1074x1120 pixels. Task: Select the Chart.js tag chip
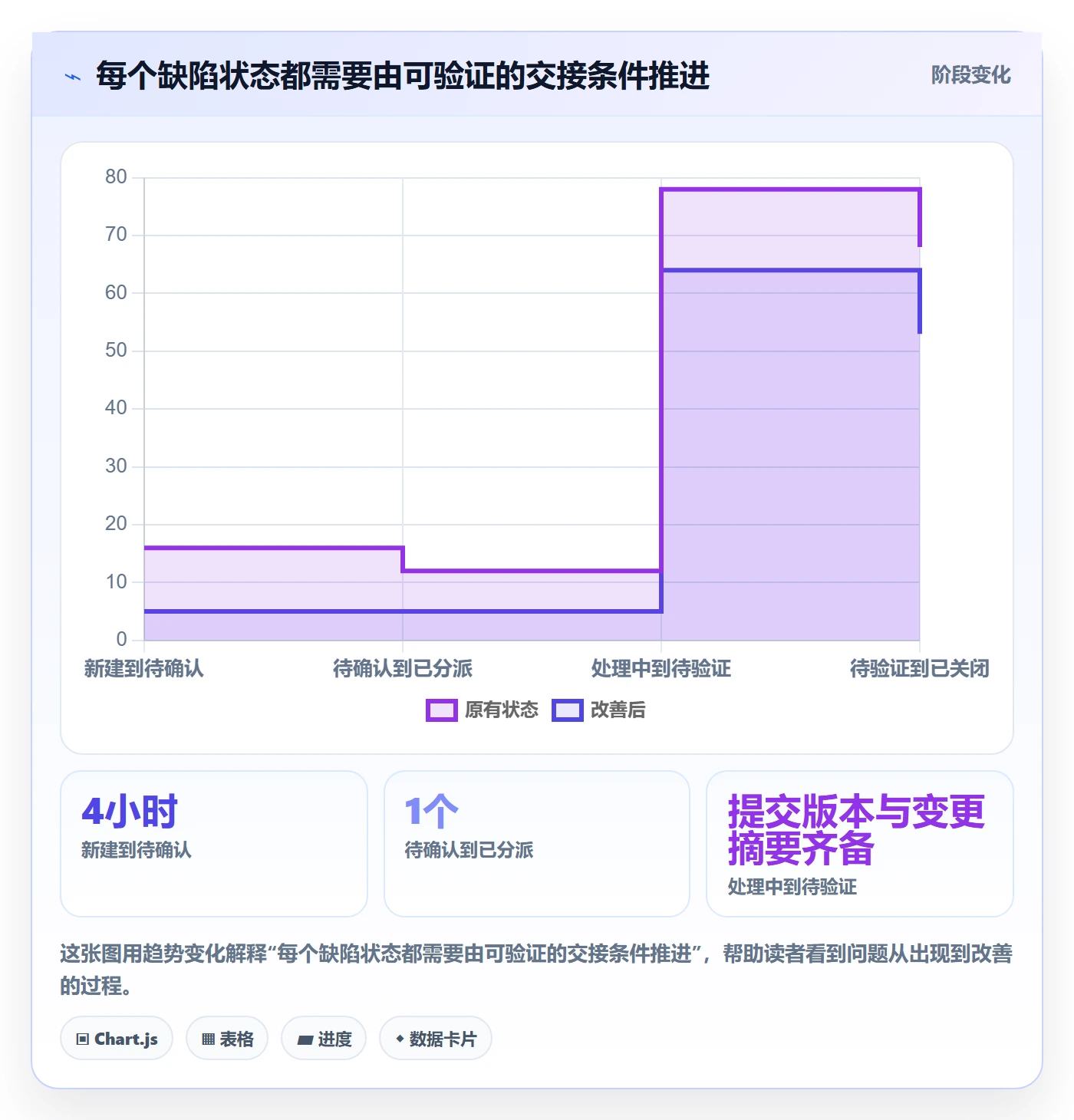click(117, 1039)
